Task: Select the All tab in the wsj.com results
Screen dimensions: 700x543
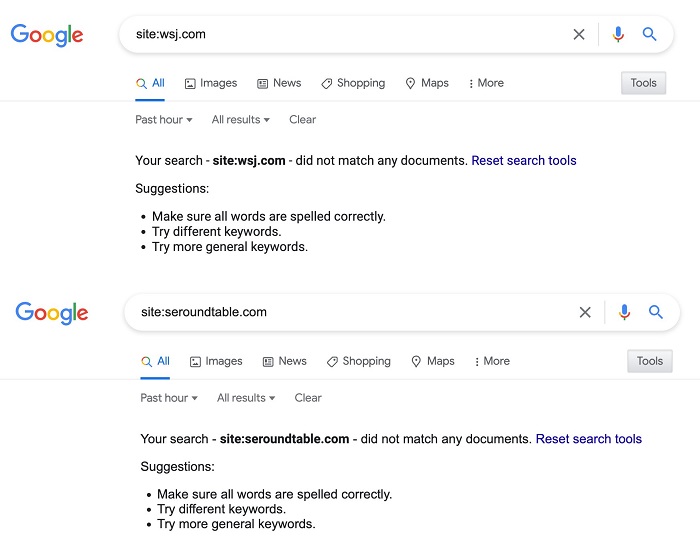Action: pos(150,83)
